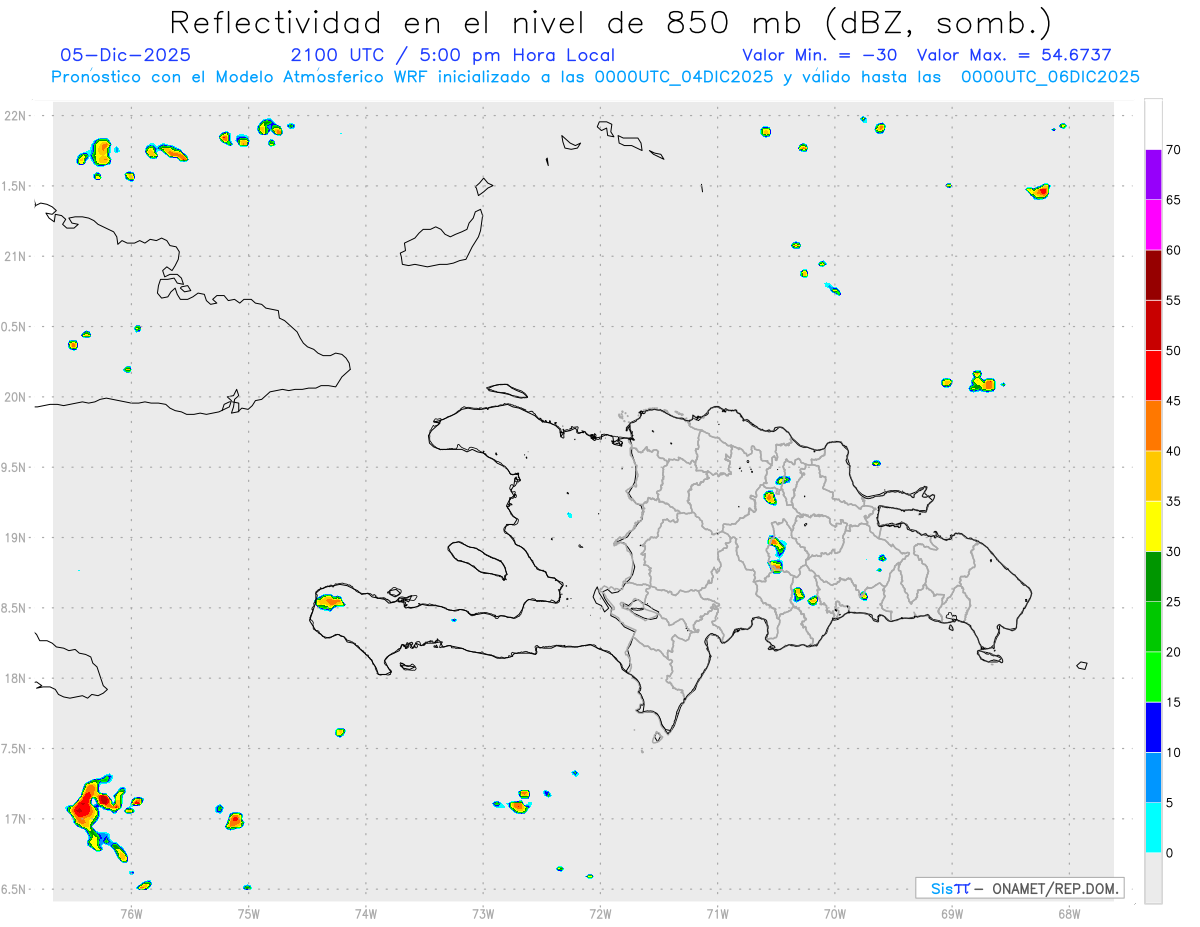Select the '19N' latitude label
This screenshot has height=927, width=1200.
pos(15,538)
